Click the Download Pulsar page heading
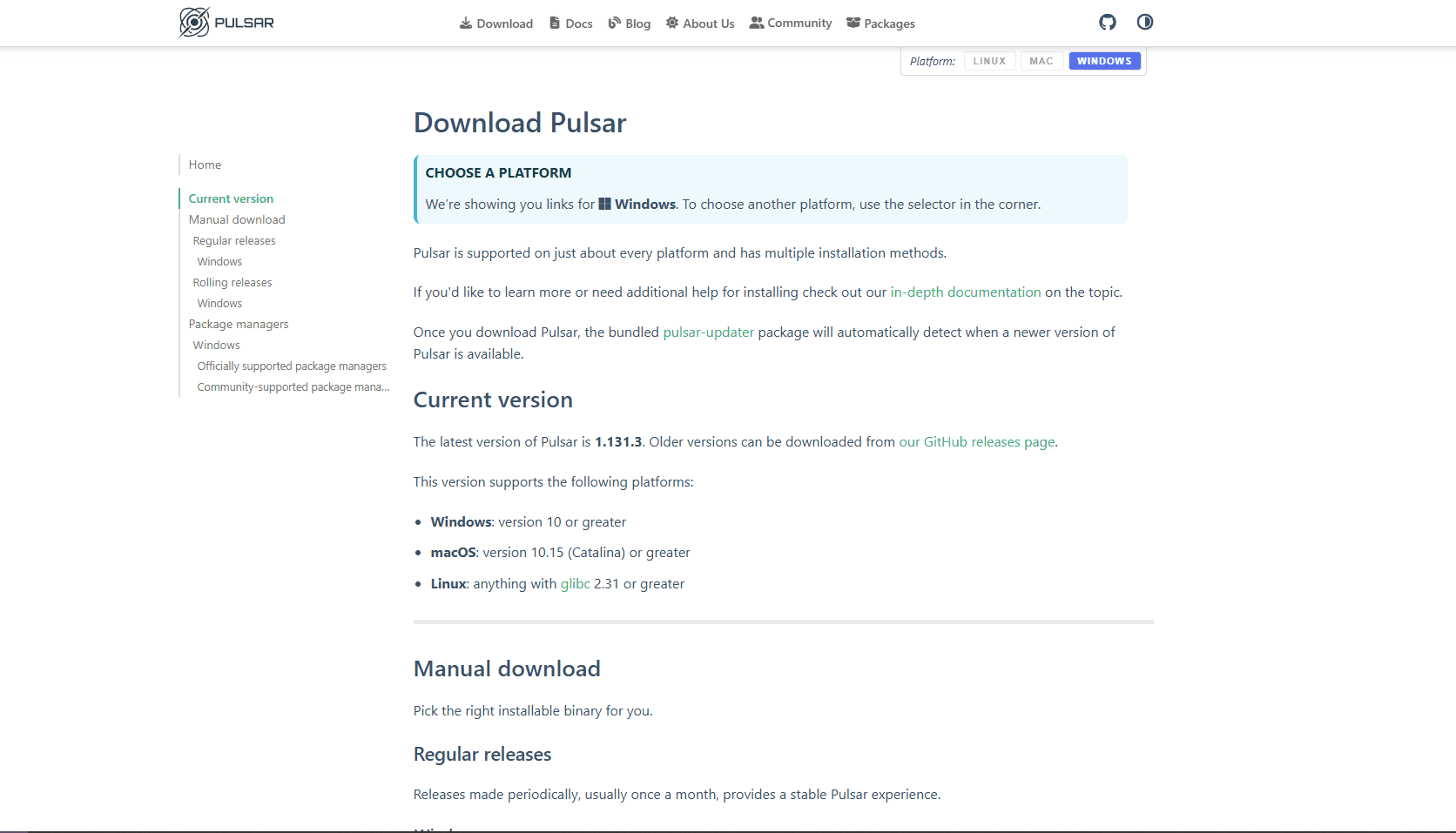Viewport: 1456px width, 833px height. pyautogui.click(x=520, y=123)
